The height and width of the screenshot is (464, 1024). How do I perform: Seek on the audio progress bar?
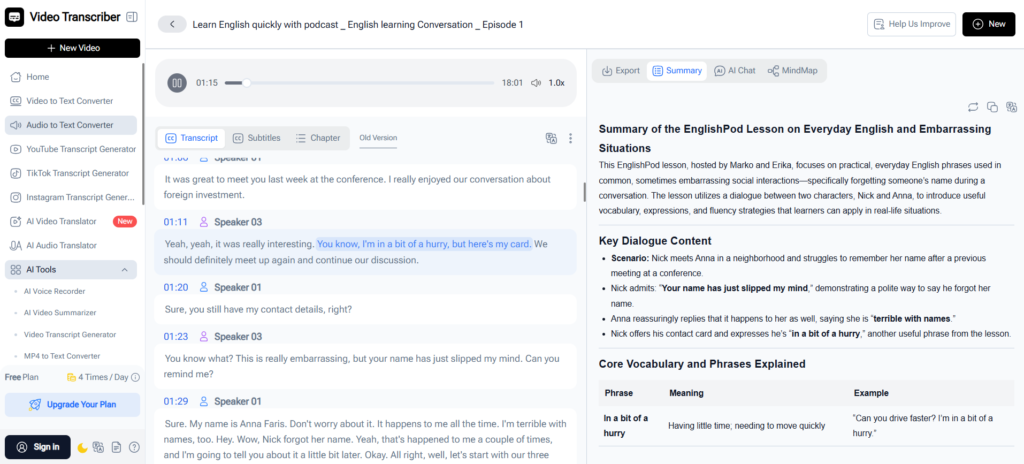tap(359, 83)
